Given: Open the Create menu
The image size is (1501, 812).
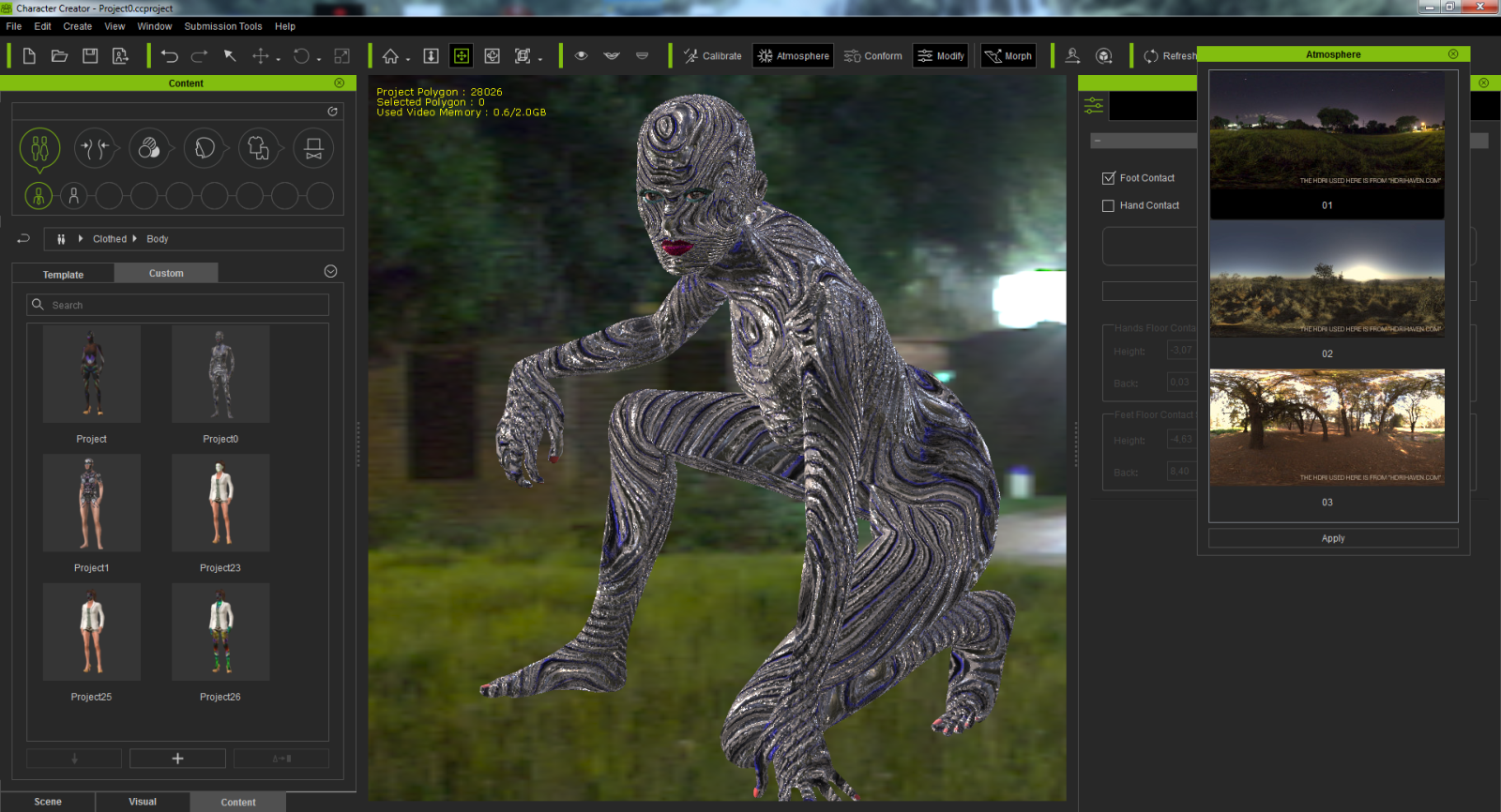Looking at the screenshot, I should 78,26.
